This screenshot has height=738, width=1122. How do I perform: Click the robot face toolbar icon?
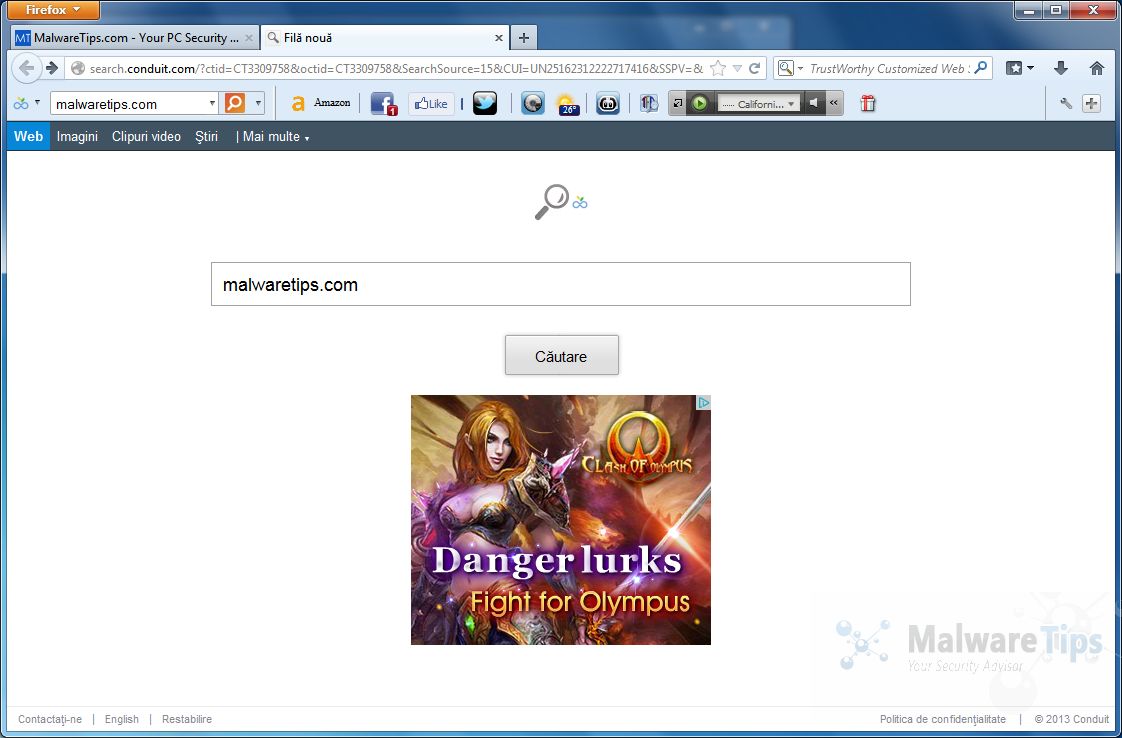[608, 104]
